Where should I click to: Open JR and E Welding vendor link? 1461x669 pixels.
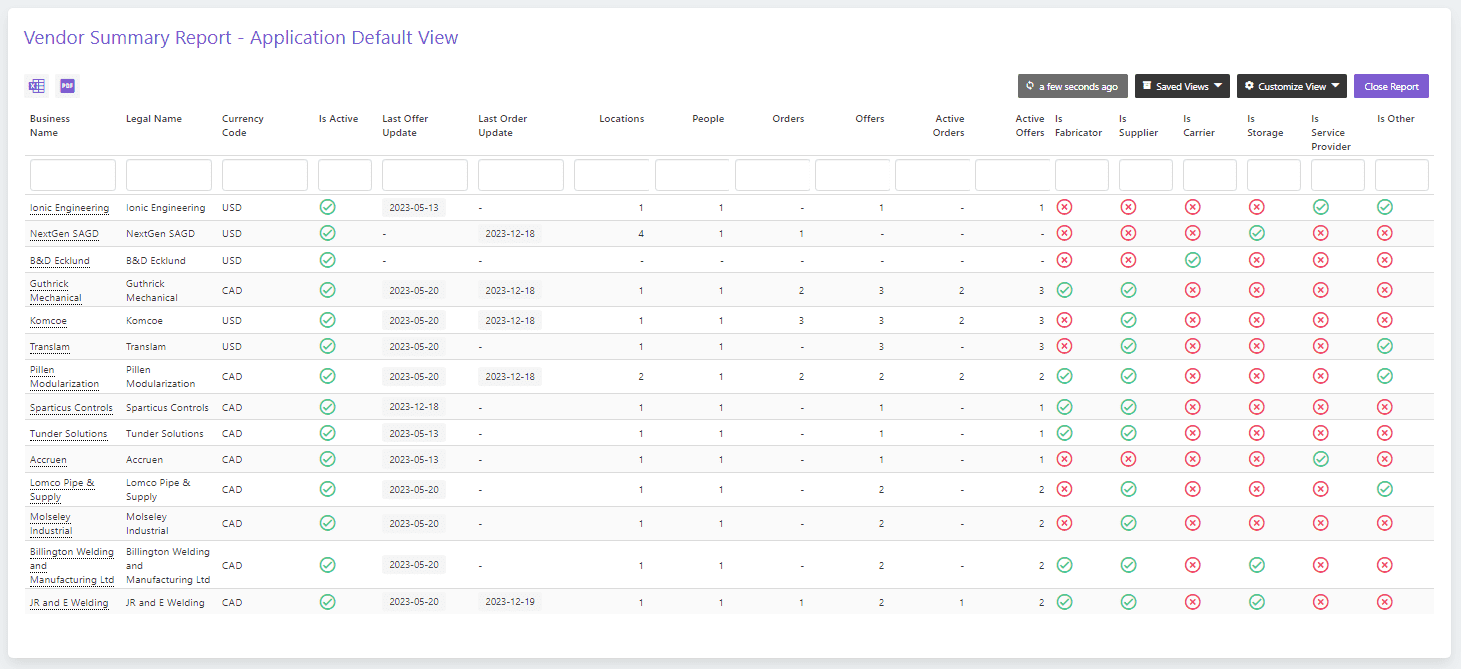[69, 603]
